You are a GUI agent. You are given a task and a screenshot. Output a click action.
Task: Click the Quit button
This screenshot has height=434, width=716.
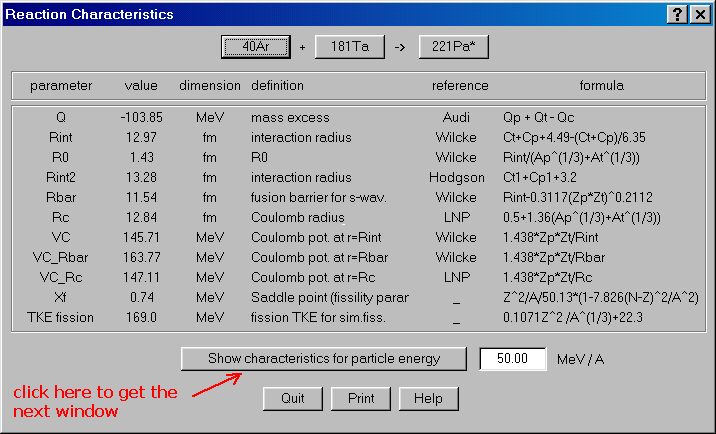293,398
